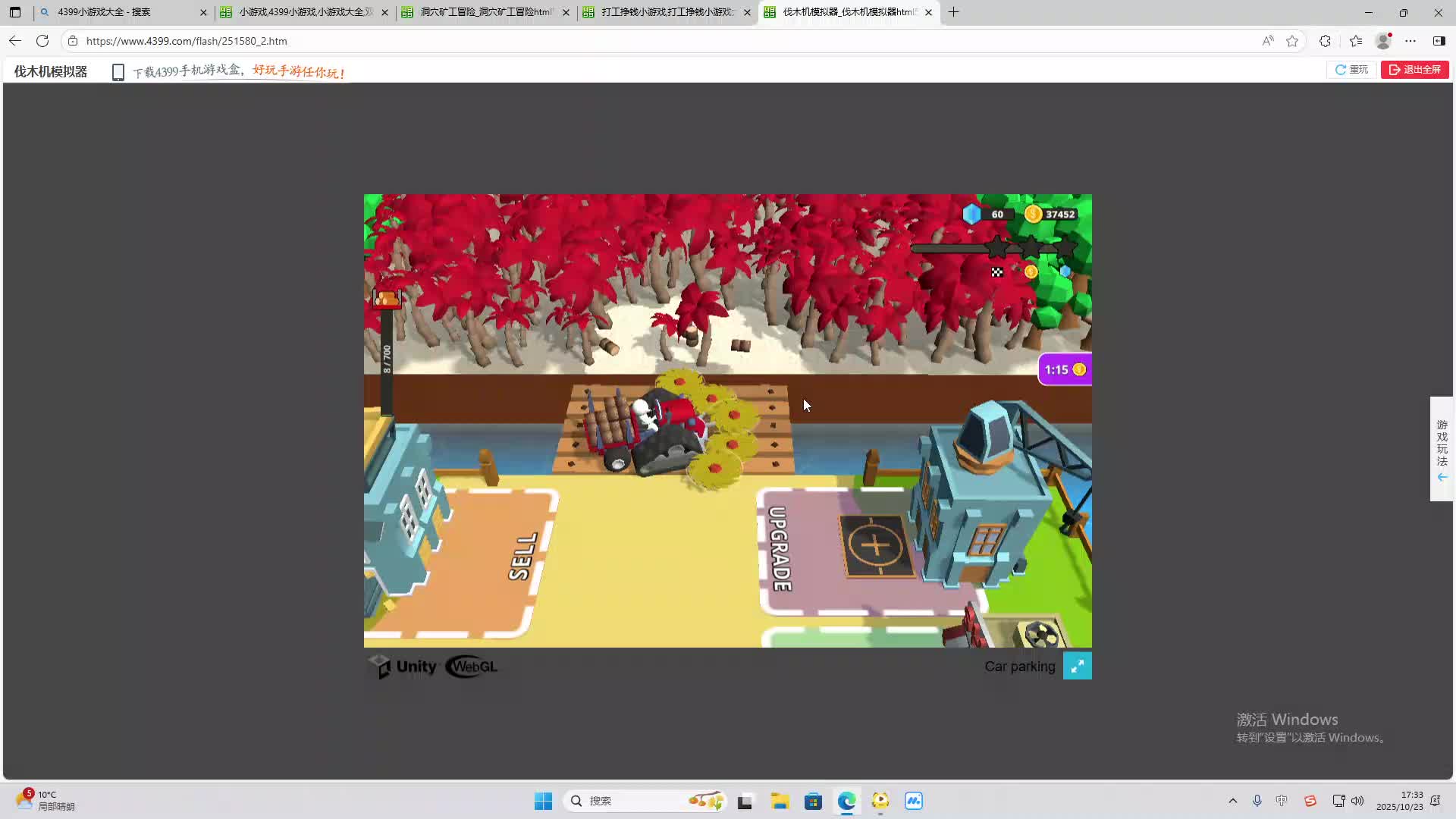Viewport: 1456px width, 819px height.
Task: Switch to the 洞穴矿工冒险 tab
Action: (x=485, y=12)
